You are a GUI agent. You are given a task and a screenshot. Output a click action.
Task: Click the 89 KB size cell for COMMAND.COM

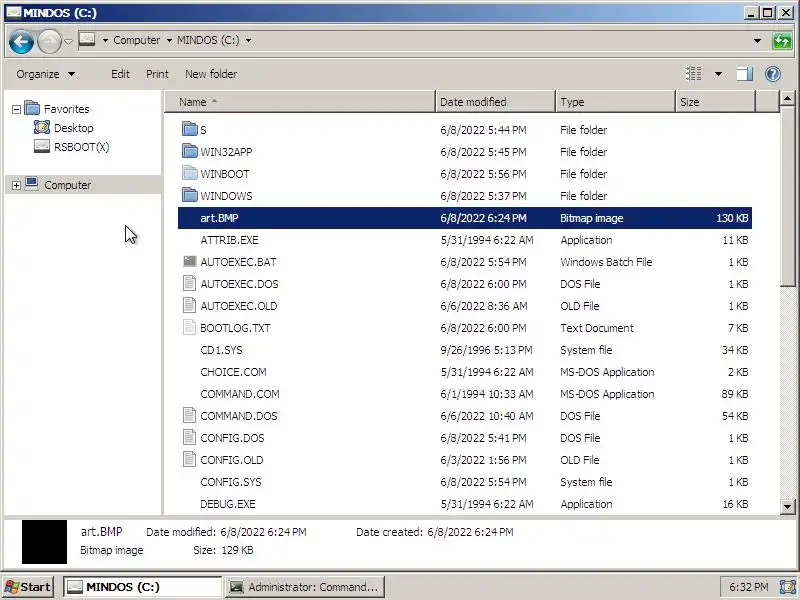click(x=735, y=394)
